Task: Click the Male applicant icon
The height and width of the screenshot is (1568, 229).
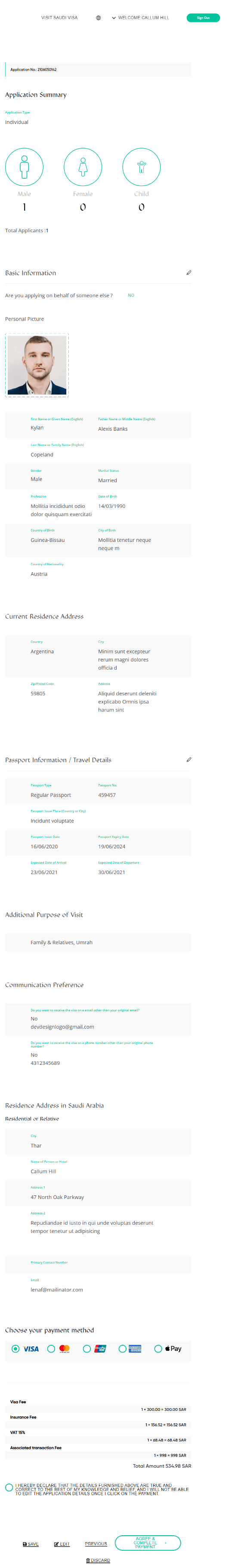Action: (x=25, y=167)
